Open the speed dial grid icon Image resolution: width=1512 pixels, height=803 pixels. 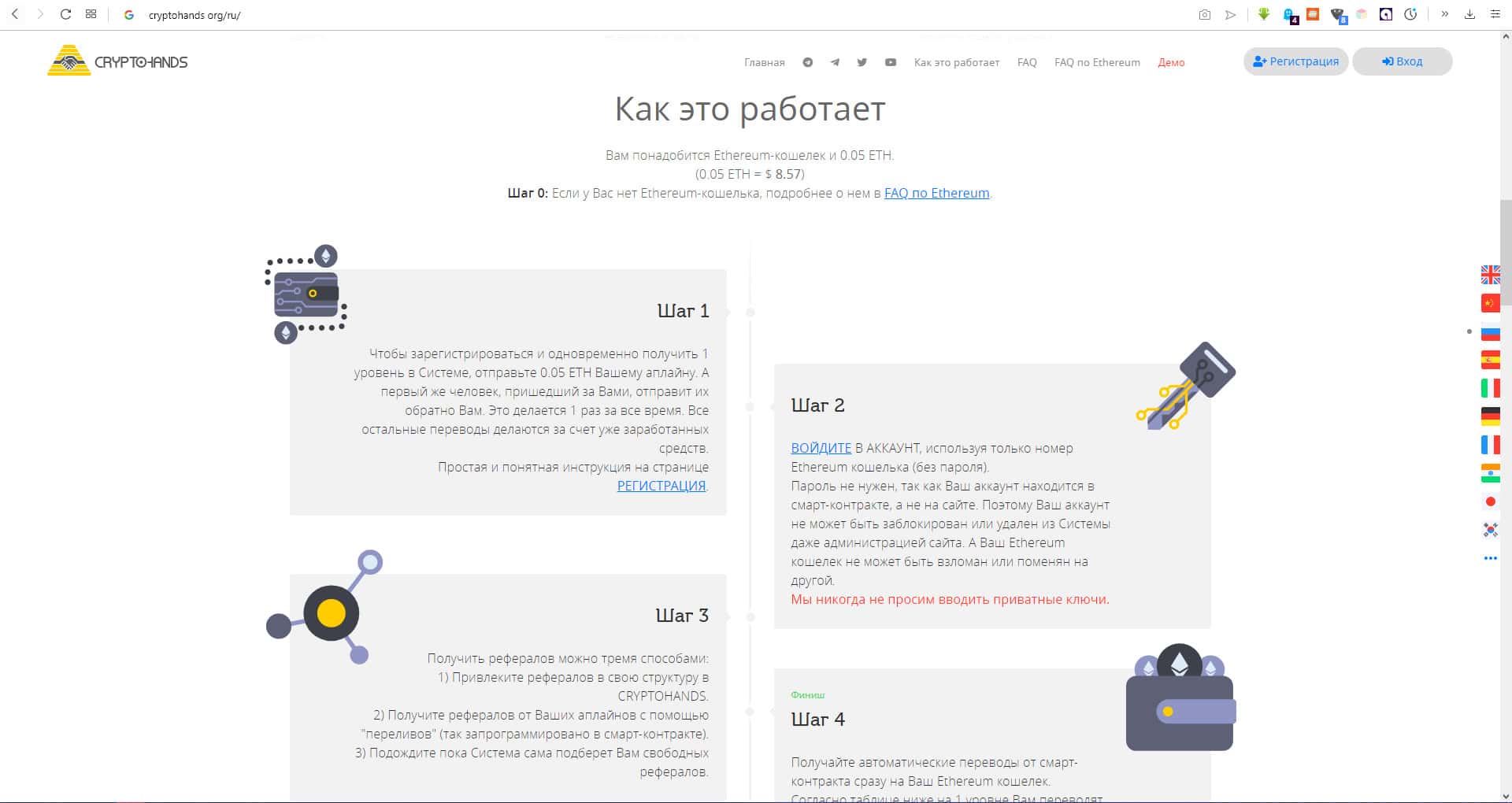[91, 14]
